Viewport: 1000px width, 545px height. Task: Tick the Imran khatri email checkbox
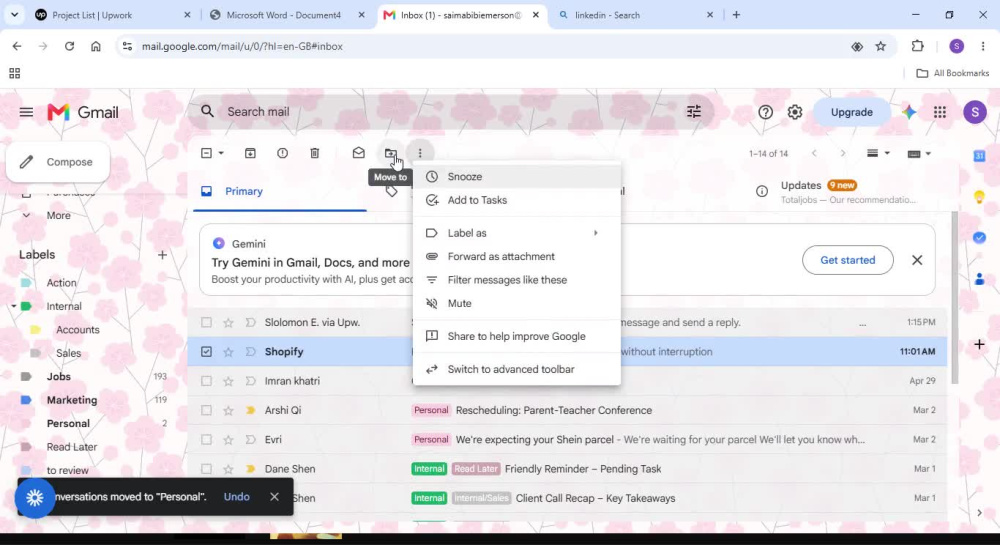206,381
